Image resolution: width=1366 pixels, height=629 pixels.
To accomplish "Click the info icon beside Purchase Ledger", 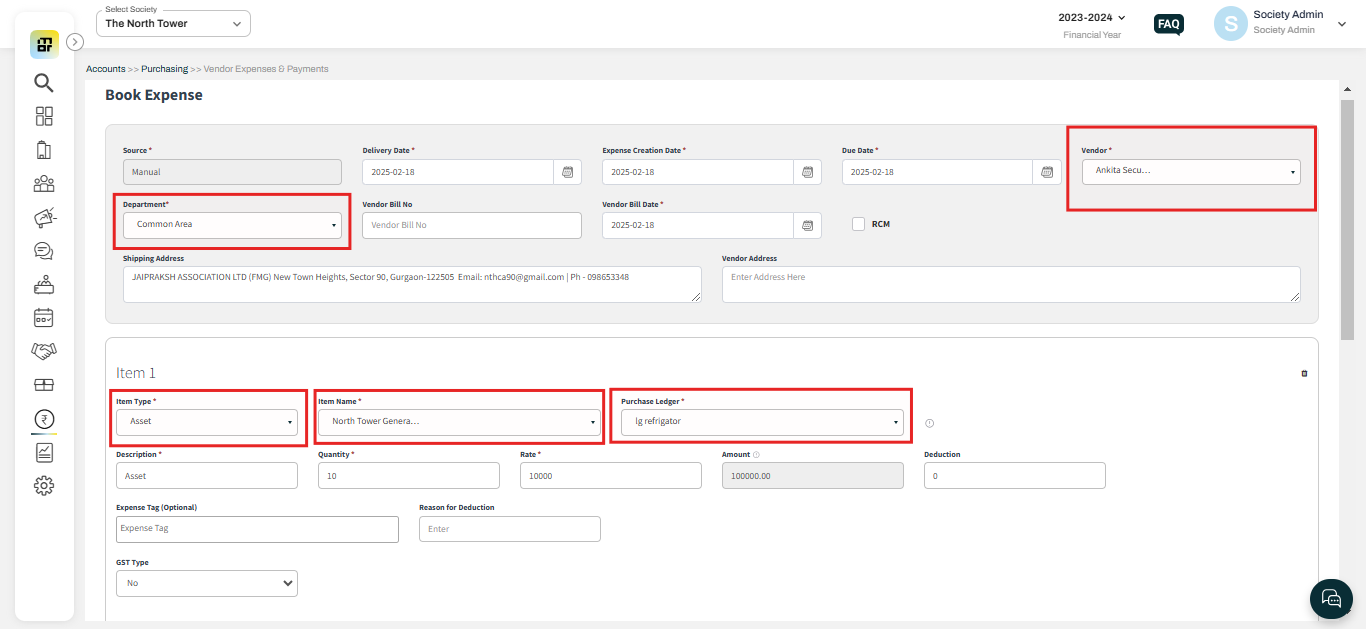I will [x=929, y=423].
